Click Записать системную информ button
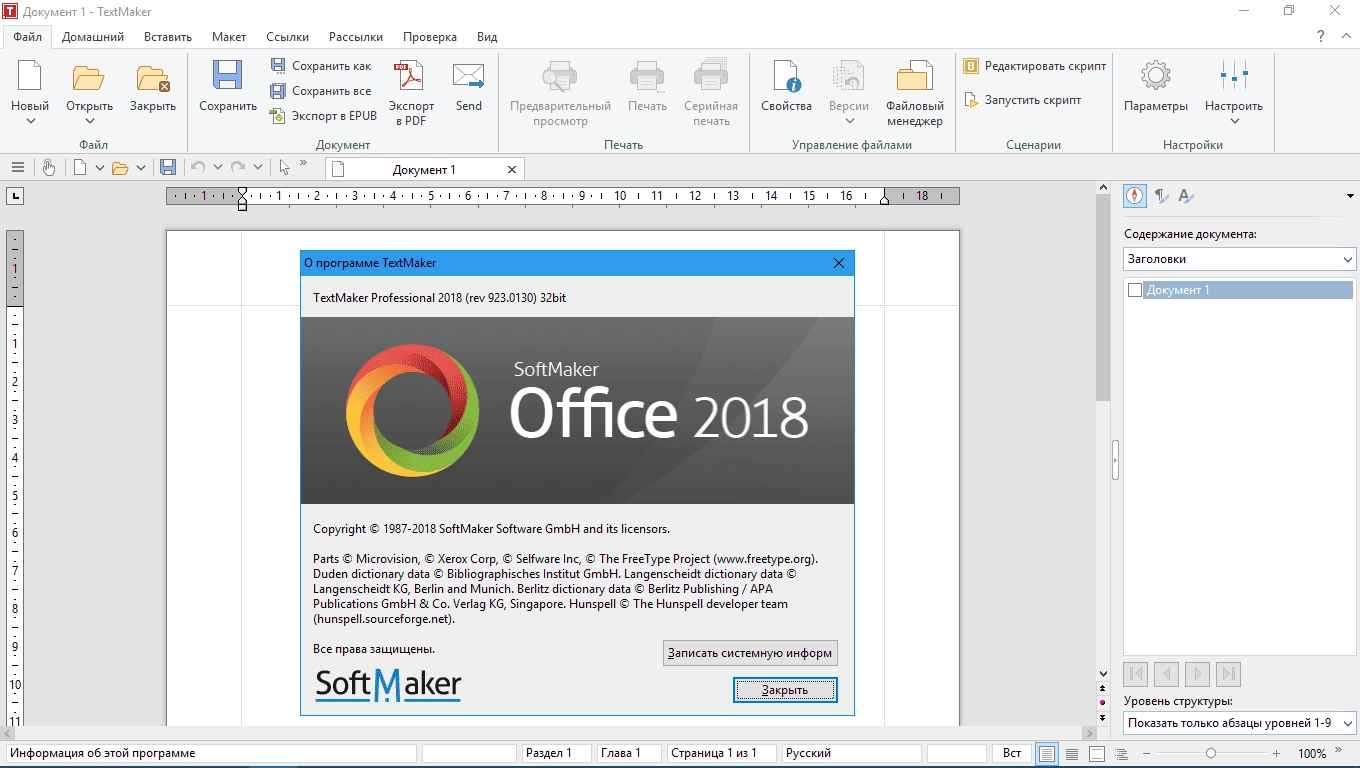Image resolution: width=1360 pixels, height=768 pixels. click(750, 653)
